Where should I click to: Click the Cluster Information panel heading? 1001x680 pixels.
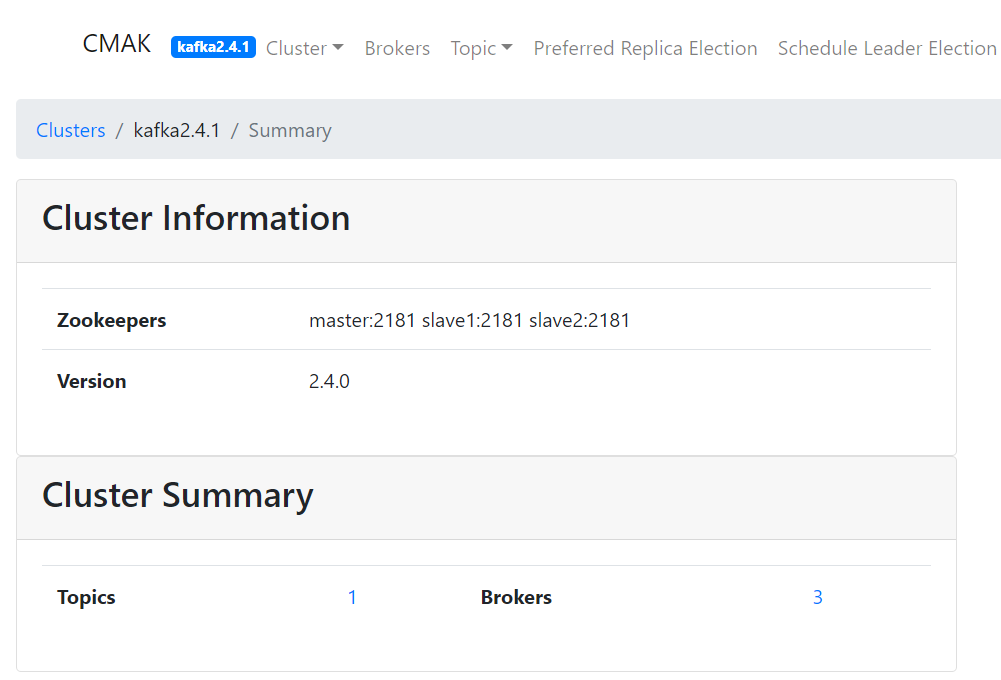196,218
